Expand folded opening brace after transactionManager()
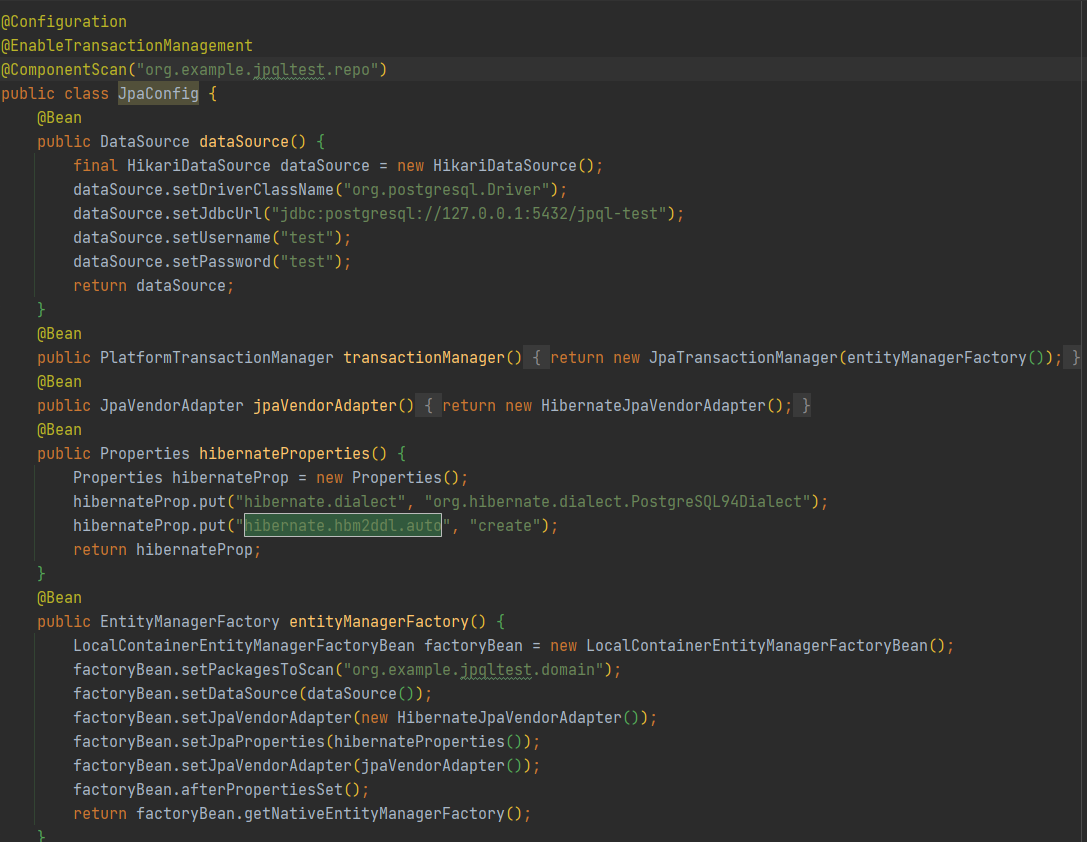The image size is (1087, 842). pos(536,358)
